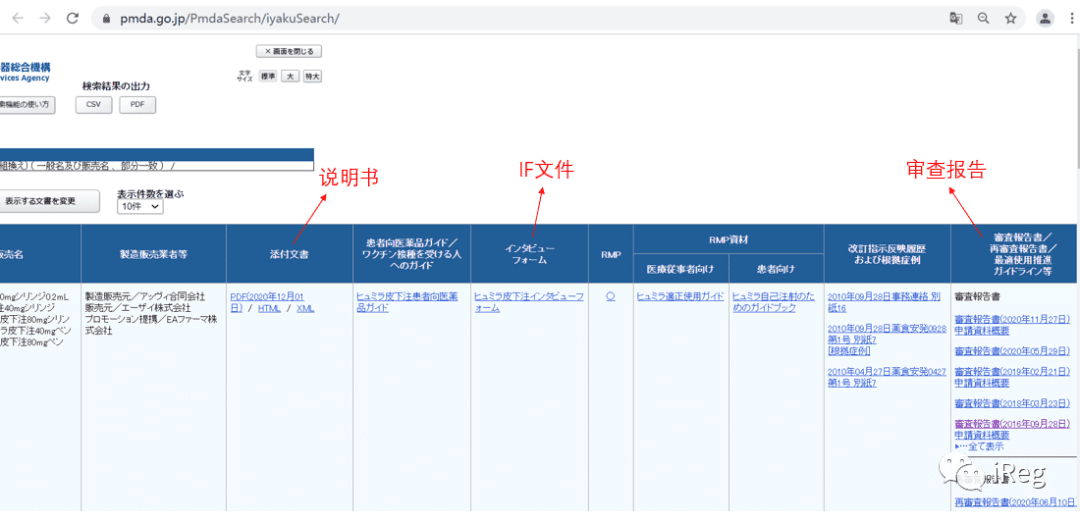Image resolution: width=1080 pixels, height=523 pixels.
Task: Open the ヒュミラ皮下注インタビューフォーム link
Action: [x=528, y=302]
